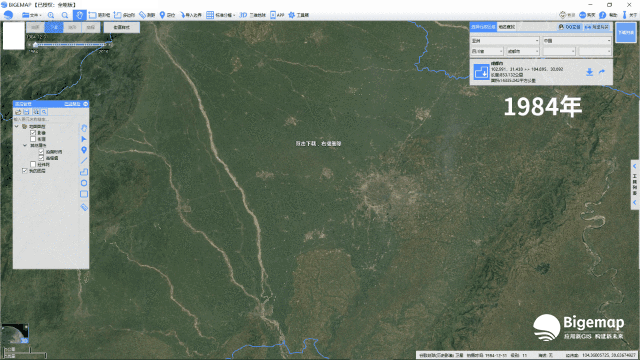
Task: Toggle the bottom-most layer tree checkbox
Action: click(24, 171)
